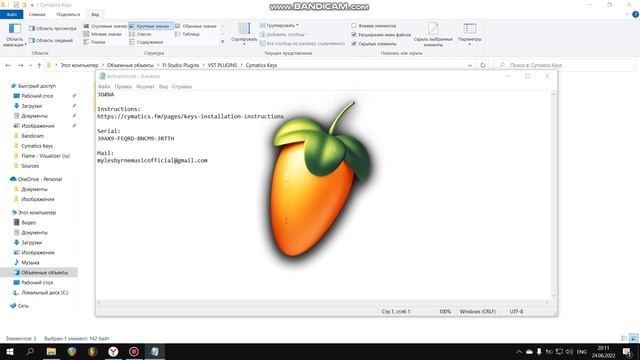The image size is (640, 360).
Task: Open File Explorer from the taskbar
Action: tap(51, 351)
